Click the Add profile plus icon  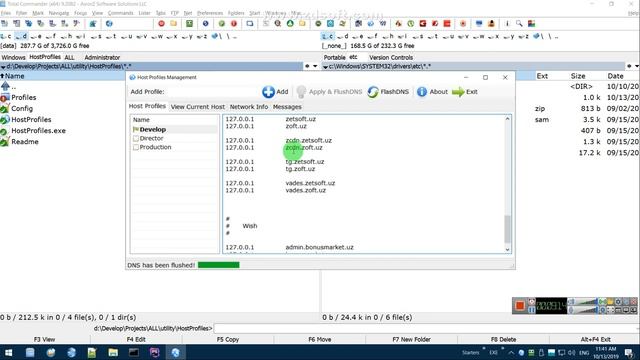(268, 92)
